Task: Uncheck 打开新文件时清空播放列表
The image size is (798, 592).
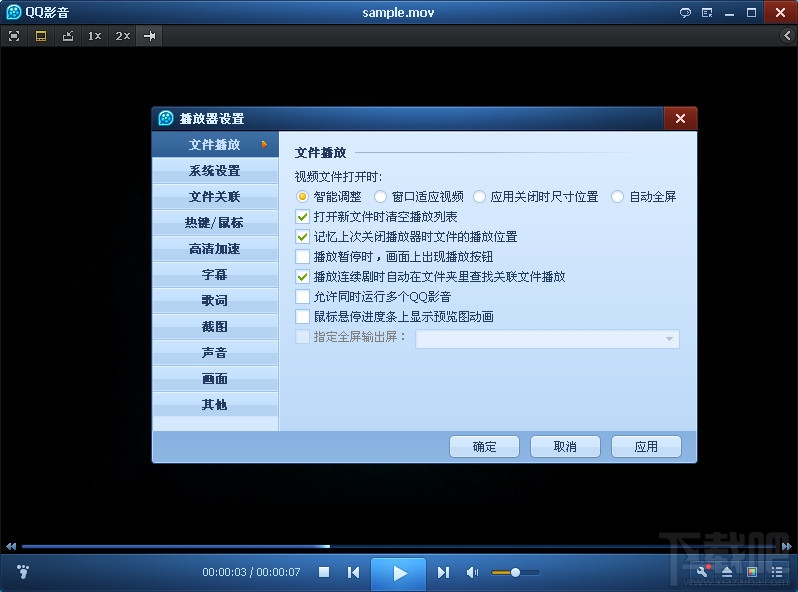Action: 302,217
